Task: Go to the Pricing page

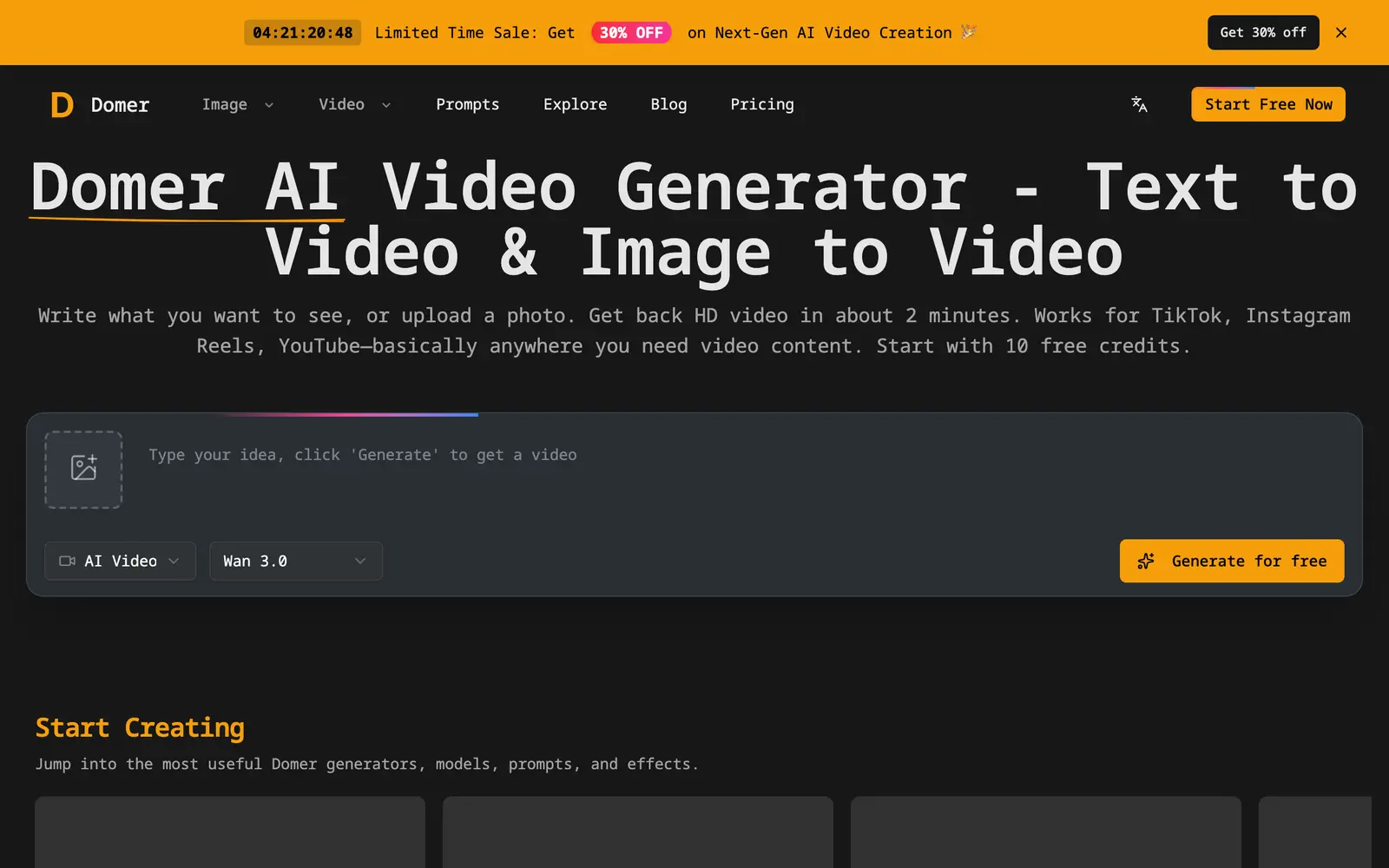Action: pos(762,104)
